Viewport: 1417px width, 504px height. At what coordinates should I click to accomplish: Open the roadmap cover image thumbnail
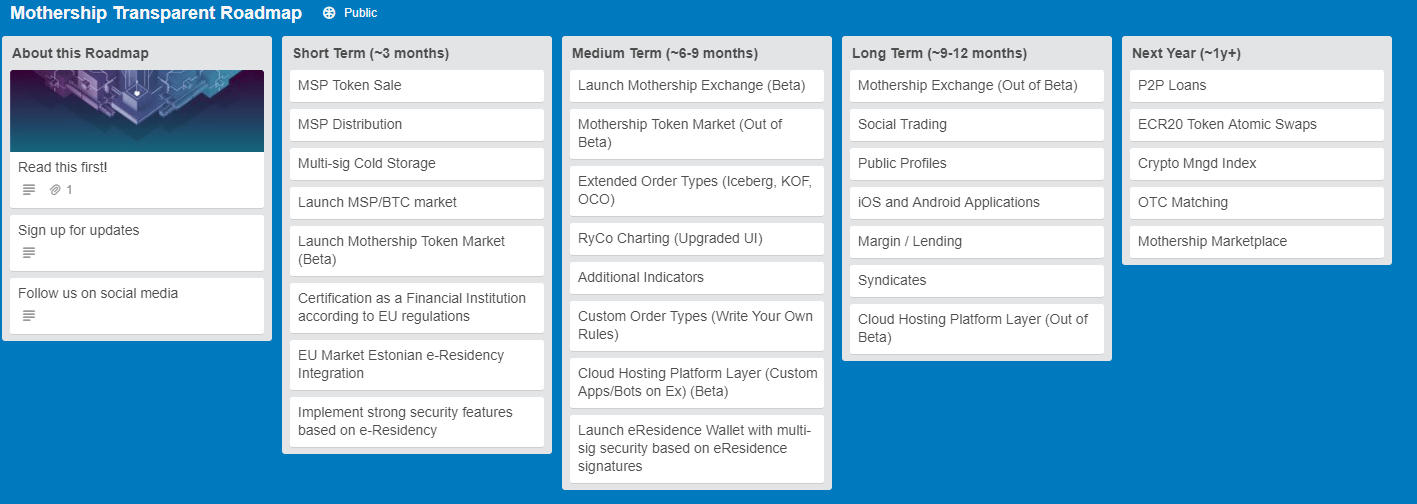tap(137, 110)
